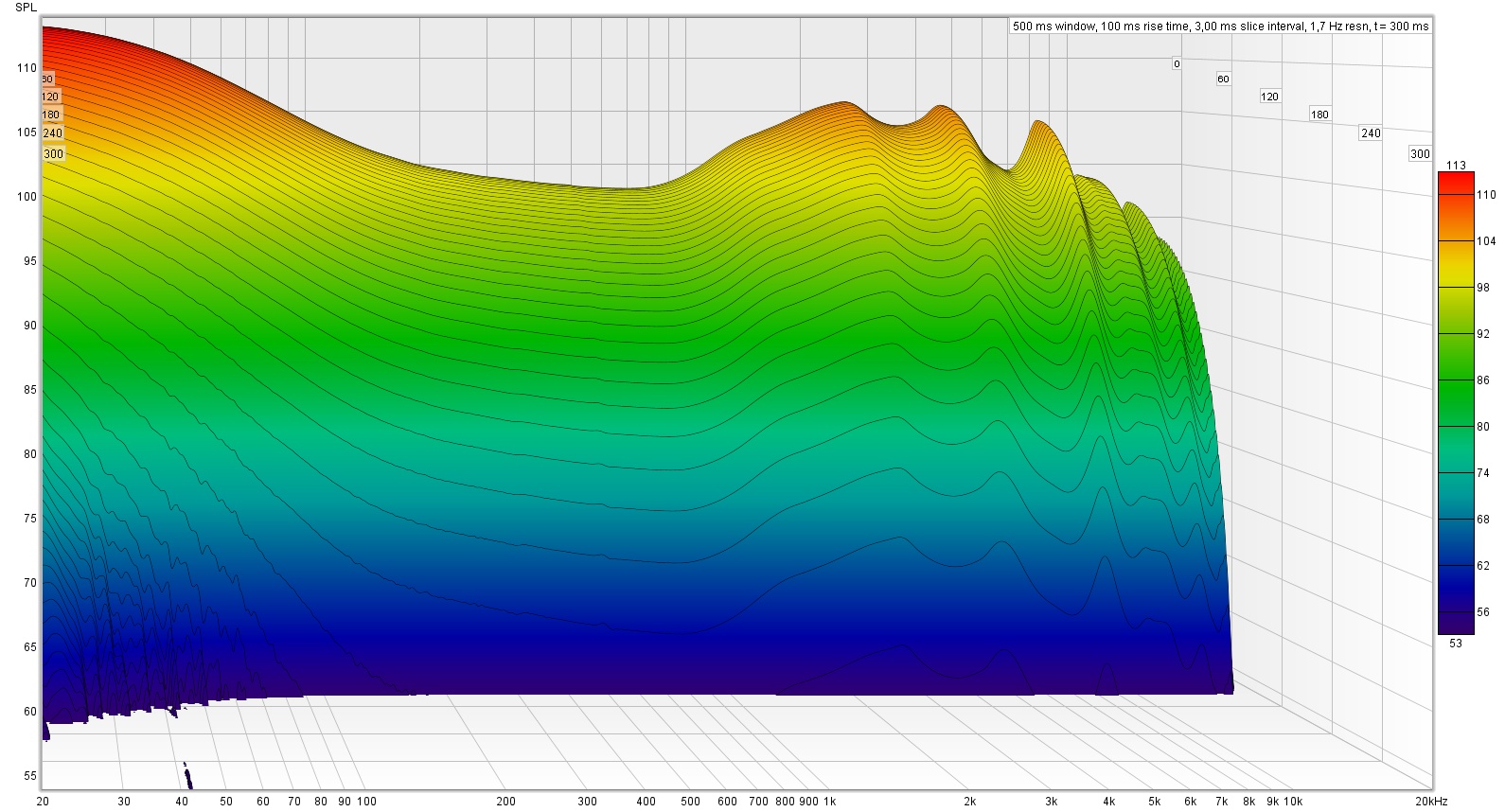Select the 50 frequency axis label
1505x812 pixels.
point(226,802)
